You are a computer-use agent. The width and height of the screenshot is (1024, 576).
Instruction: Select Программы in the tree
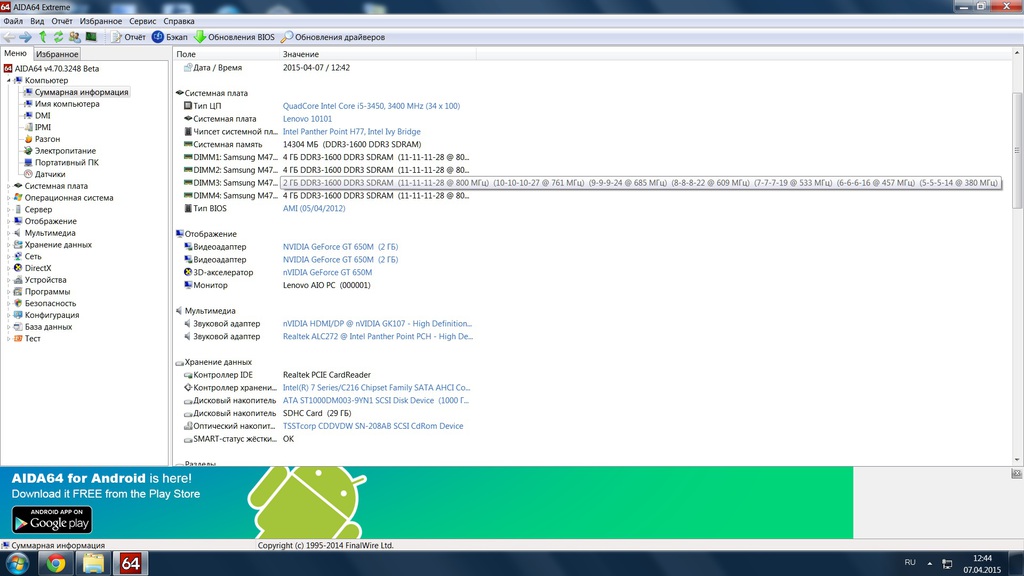tap(47, 292)
